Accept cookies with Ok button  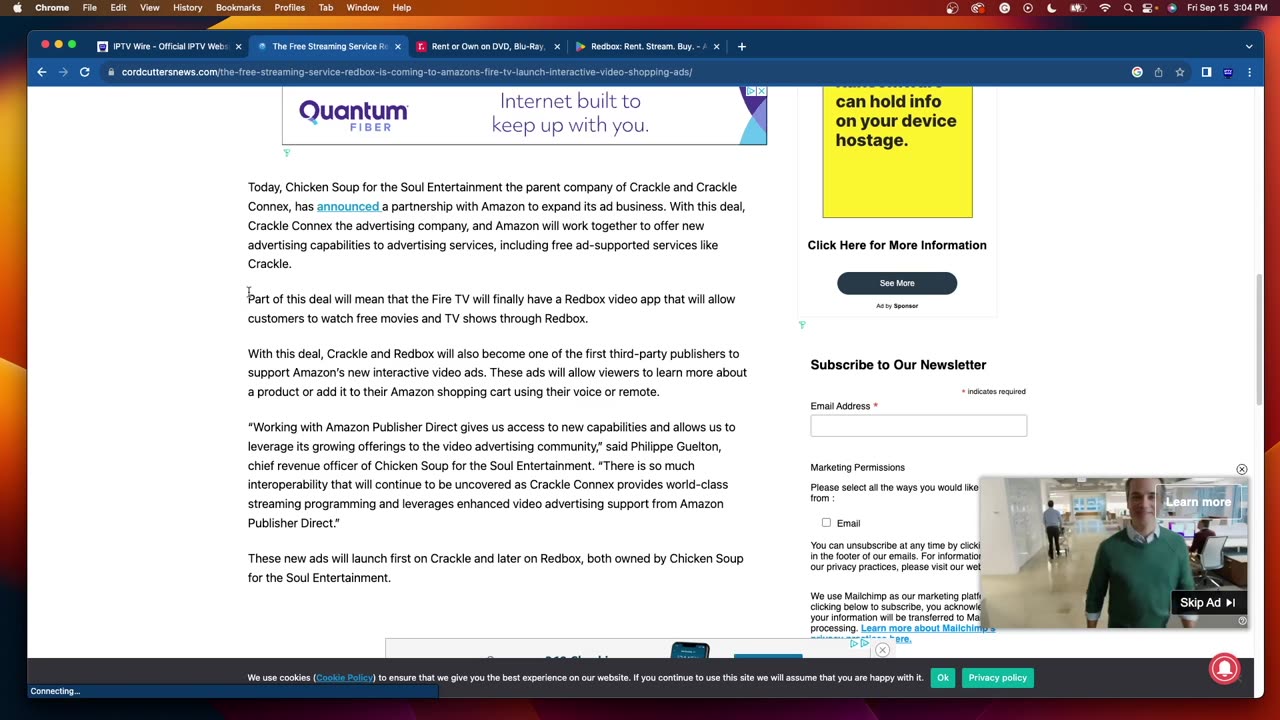(x=942, y=678)
